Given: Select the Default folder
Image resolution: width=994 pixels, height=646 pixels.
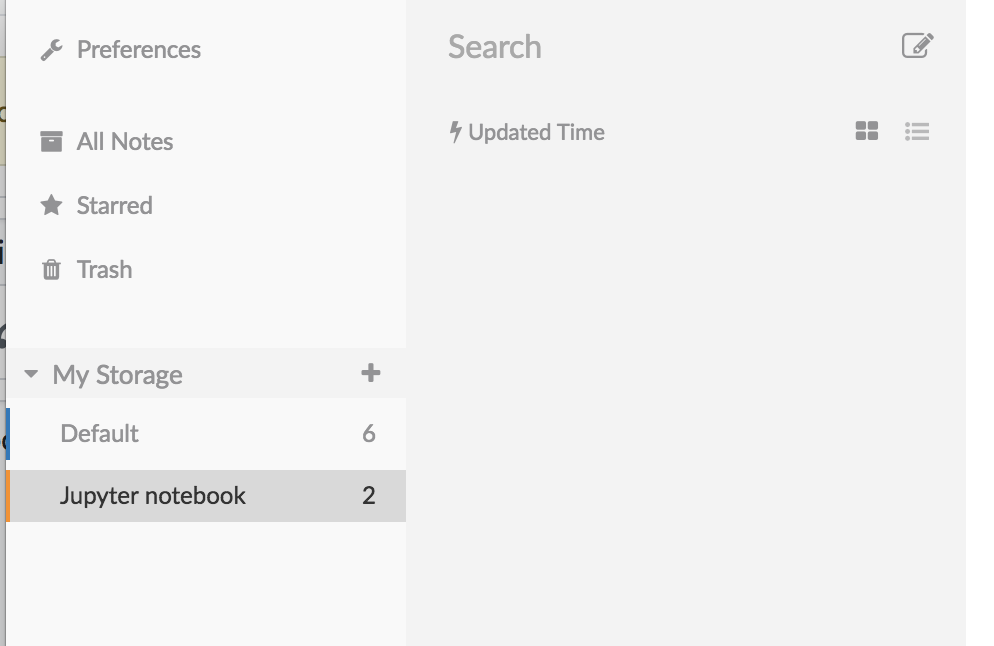Looking at the screenshot, I should click(206, 434).
